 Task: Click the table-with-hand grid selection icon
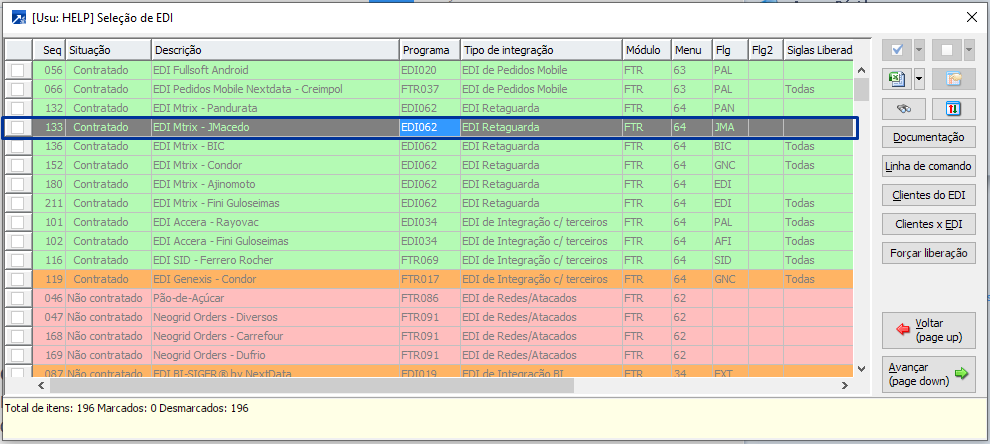(953, 79)
